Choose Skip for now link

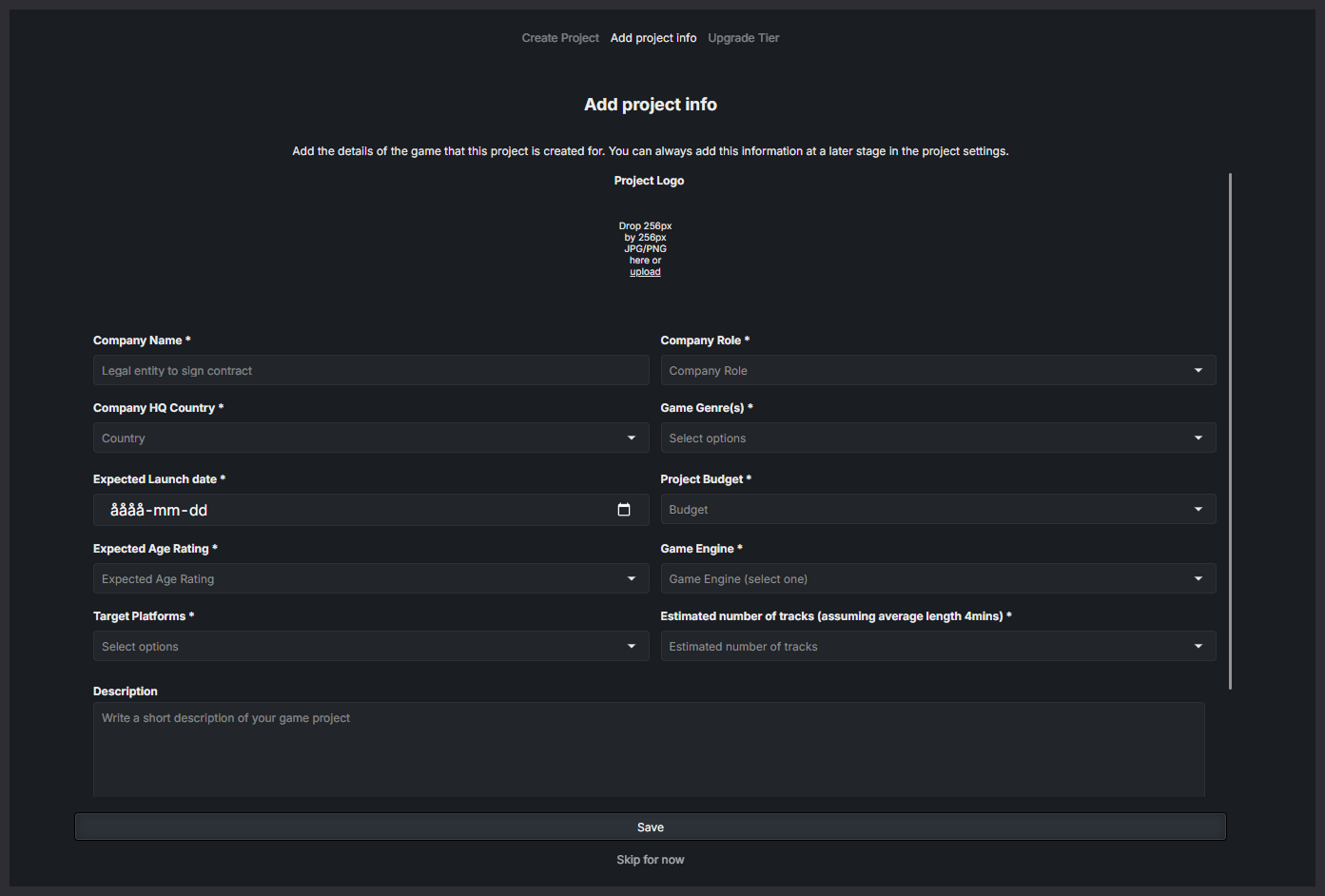pos(651,860)
